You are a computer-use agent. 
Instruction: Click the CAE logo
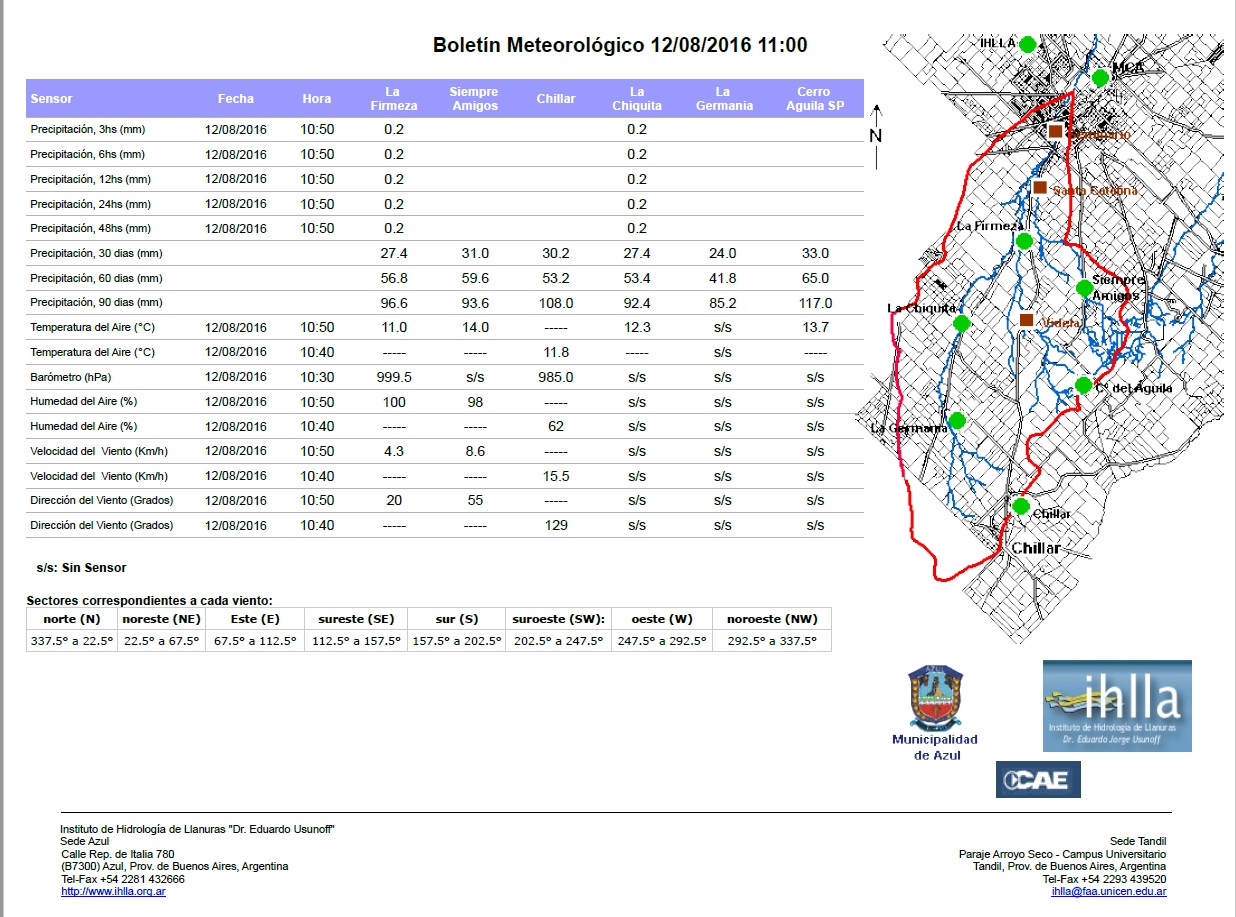[x=1038, y=780]
